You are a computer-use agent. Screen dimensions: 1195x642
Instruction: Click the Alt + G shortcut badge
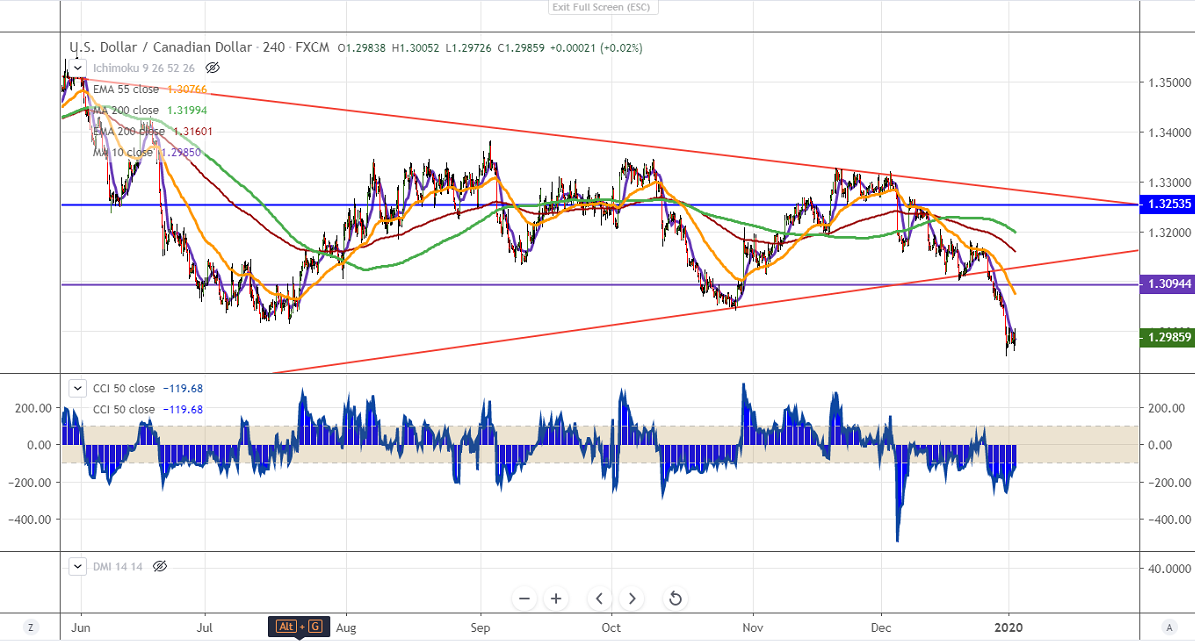(x=299, y=627)
